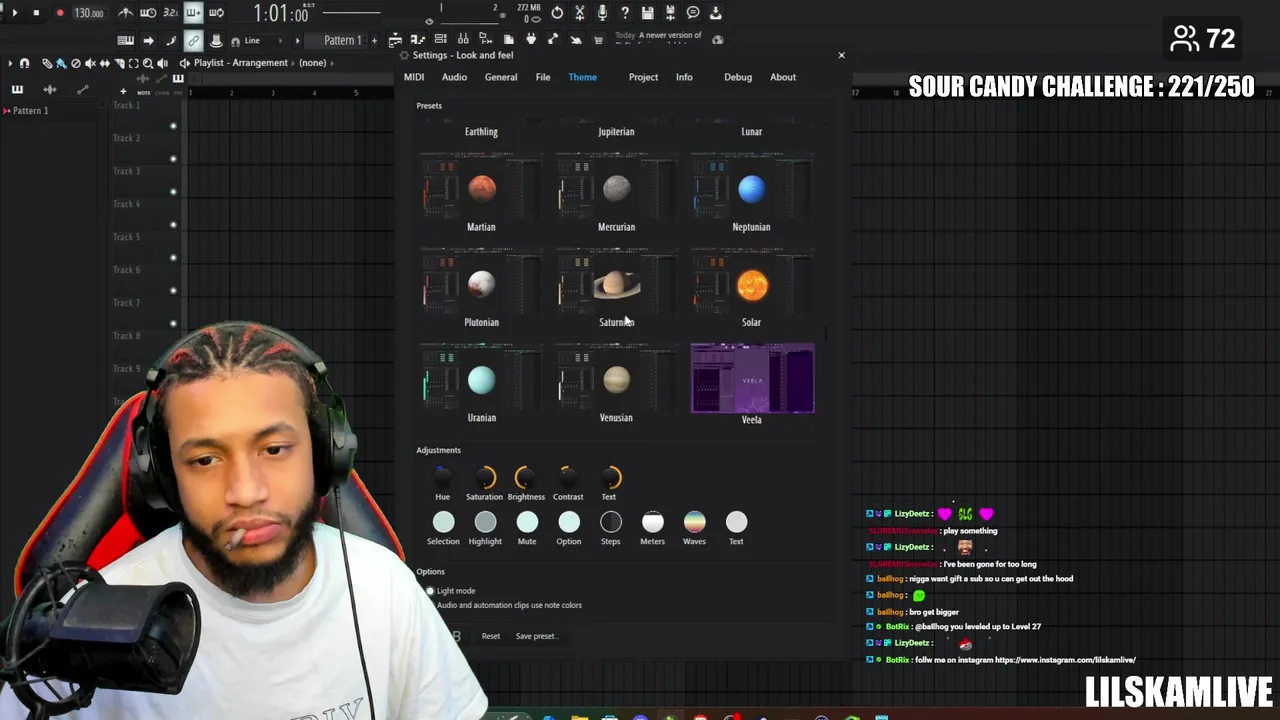Image resolution: width=1280 pixels, height=720 pixels.
Task: Toggle the highlighted link icon in the toolbar
Action: (x=193, y=40)
